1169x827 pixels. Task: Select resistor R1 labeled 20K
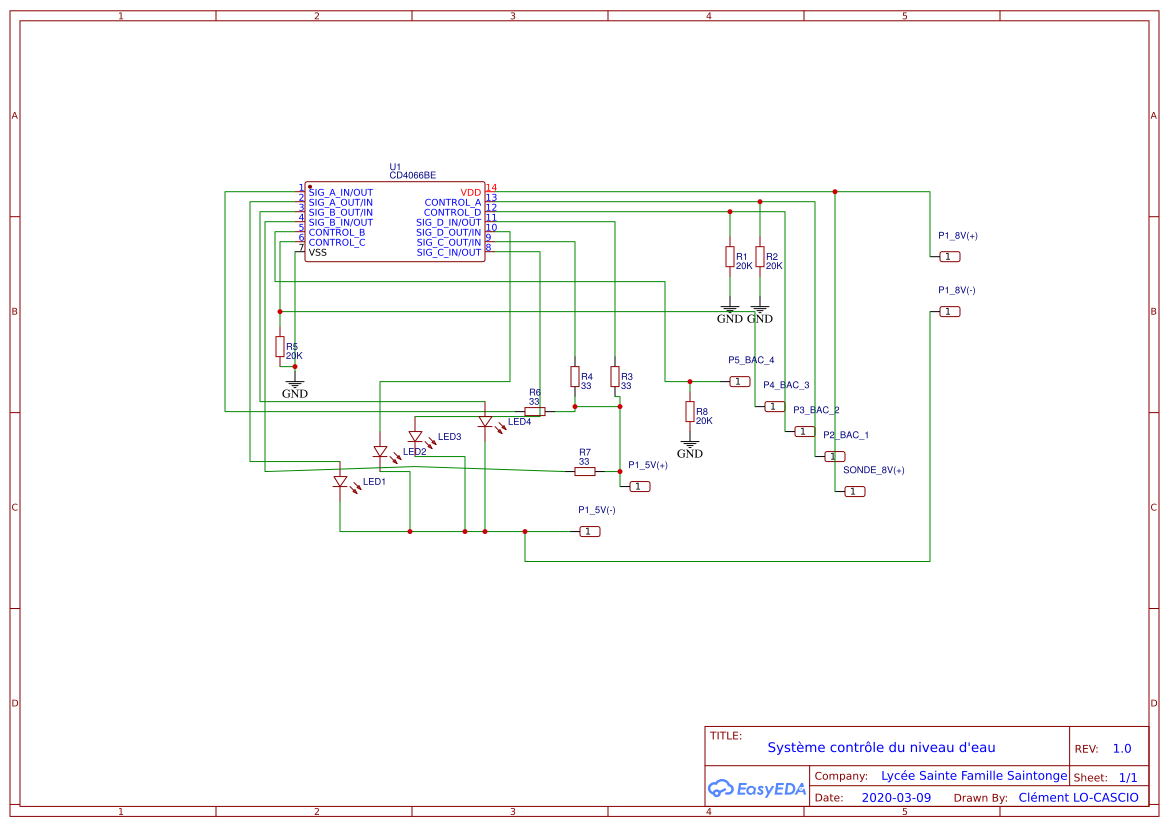coord(730,258)
